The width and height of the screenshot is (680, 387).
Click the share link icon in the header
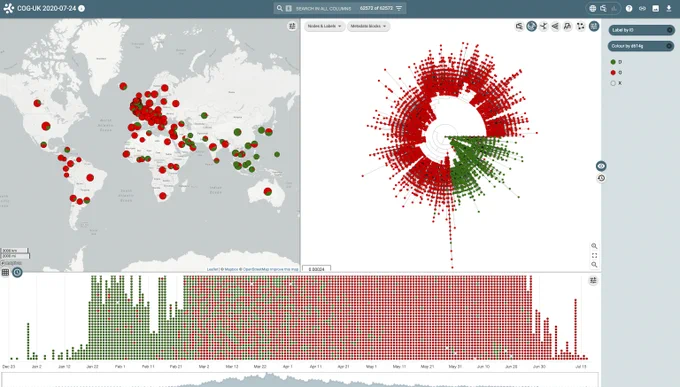642,8
